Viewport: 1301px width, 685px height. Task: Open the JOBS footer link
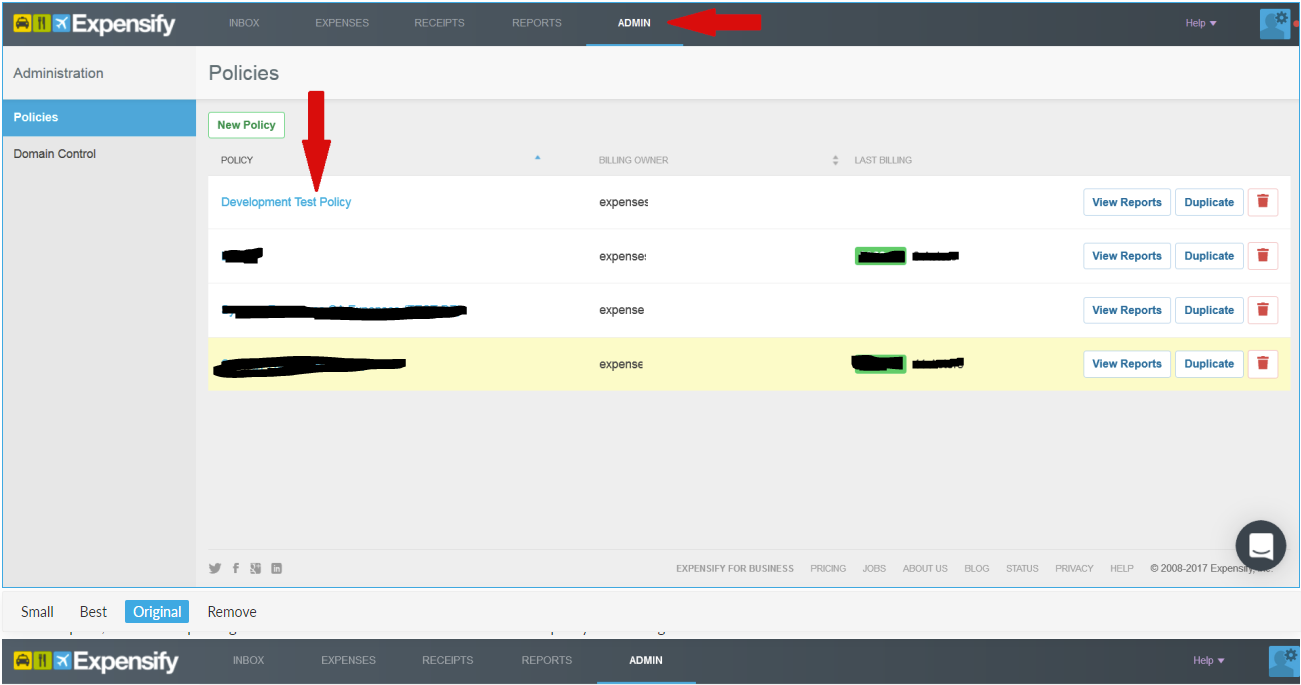(x=874, y=568)
